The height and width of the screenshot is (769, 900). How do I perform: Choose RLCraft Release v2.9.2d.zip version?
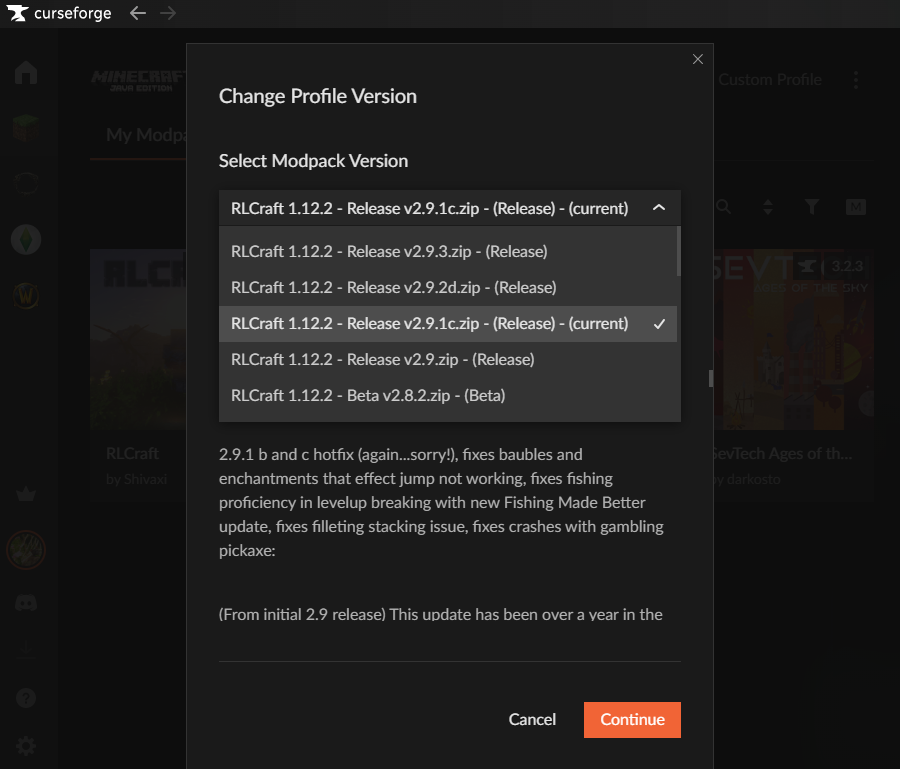point(448,288)
